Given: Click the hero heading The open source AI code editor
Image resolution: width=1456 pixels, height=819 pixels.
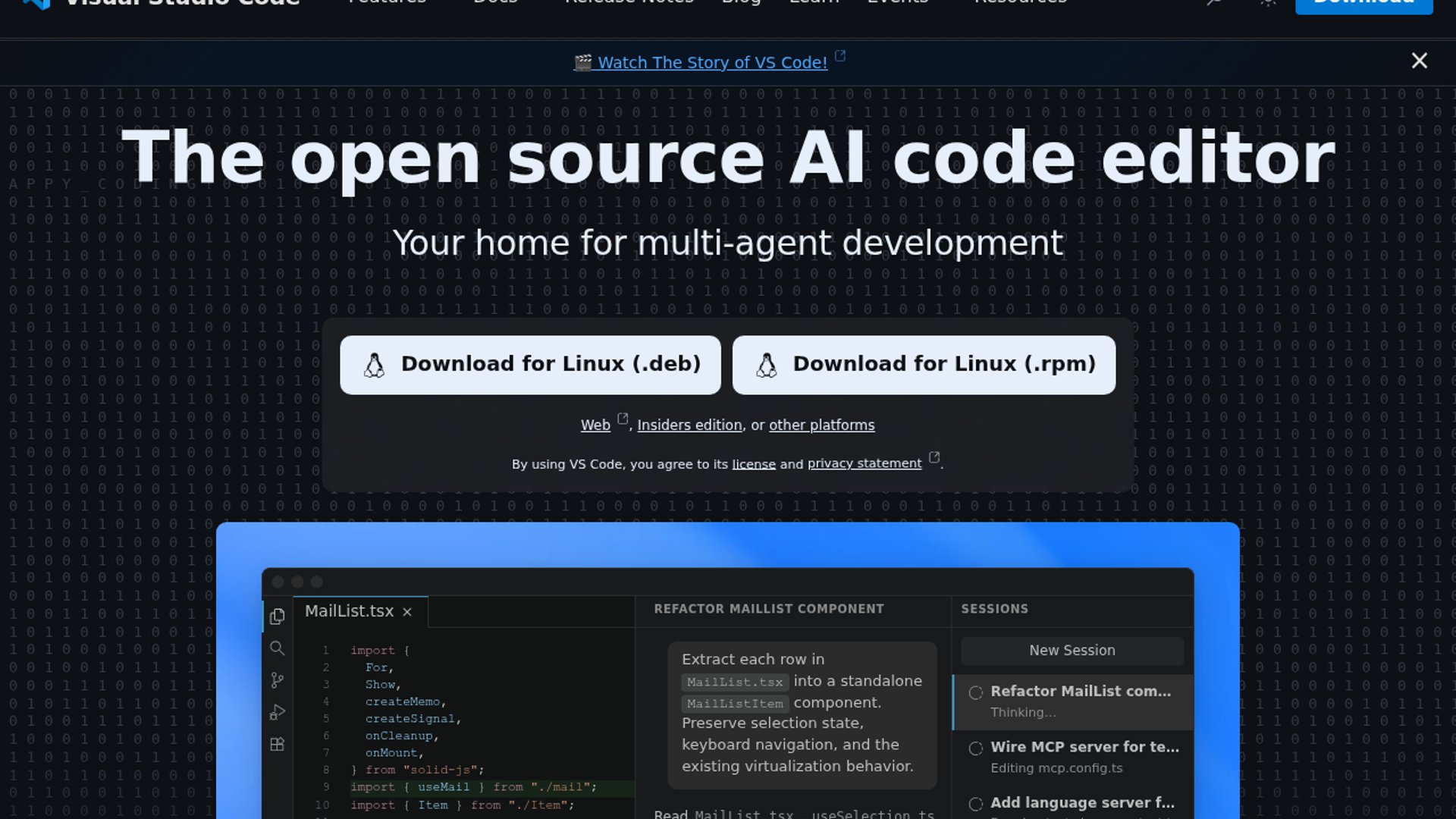Looking at the screenshot, I should click(728, 157).
